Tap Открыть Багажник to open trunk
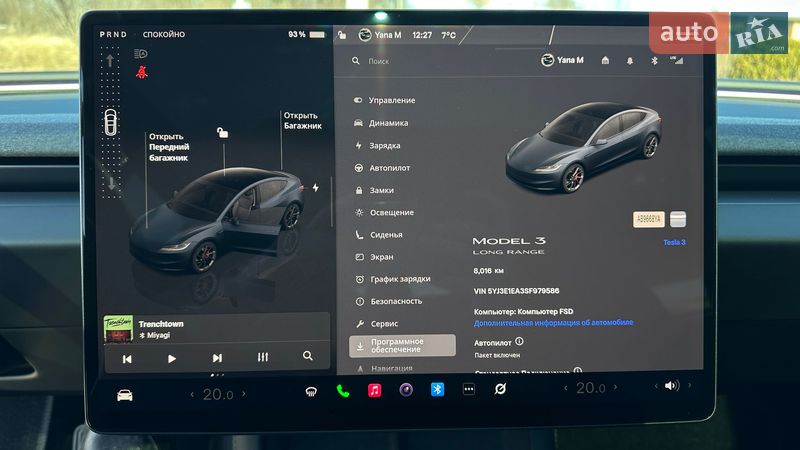The height and width of the screenshot is (450, 800). coord(303,121)
